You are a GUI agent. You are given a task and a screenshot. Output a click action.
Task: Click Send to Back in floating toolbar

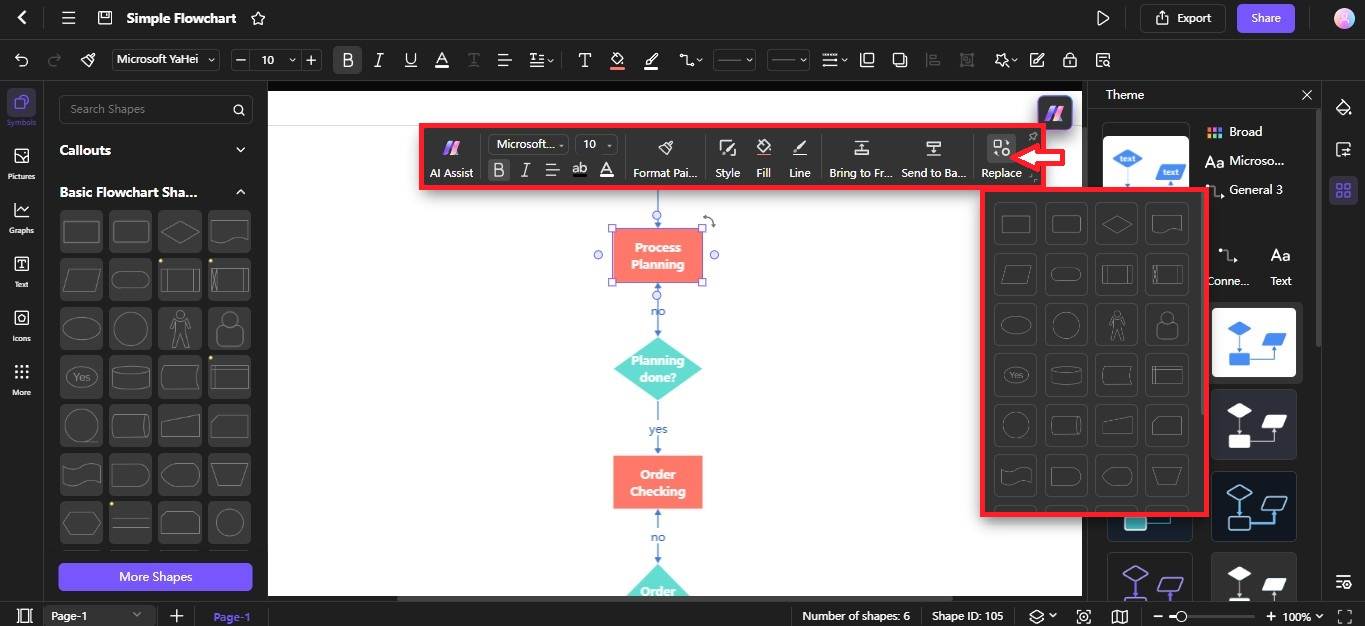click(933, 158)
